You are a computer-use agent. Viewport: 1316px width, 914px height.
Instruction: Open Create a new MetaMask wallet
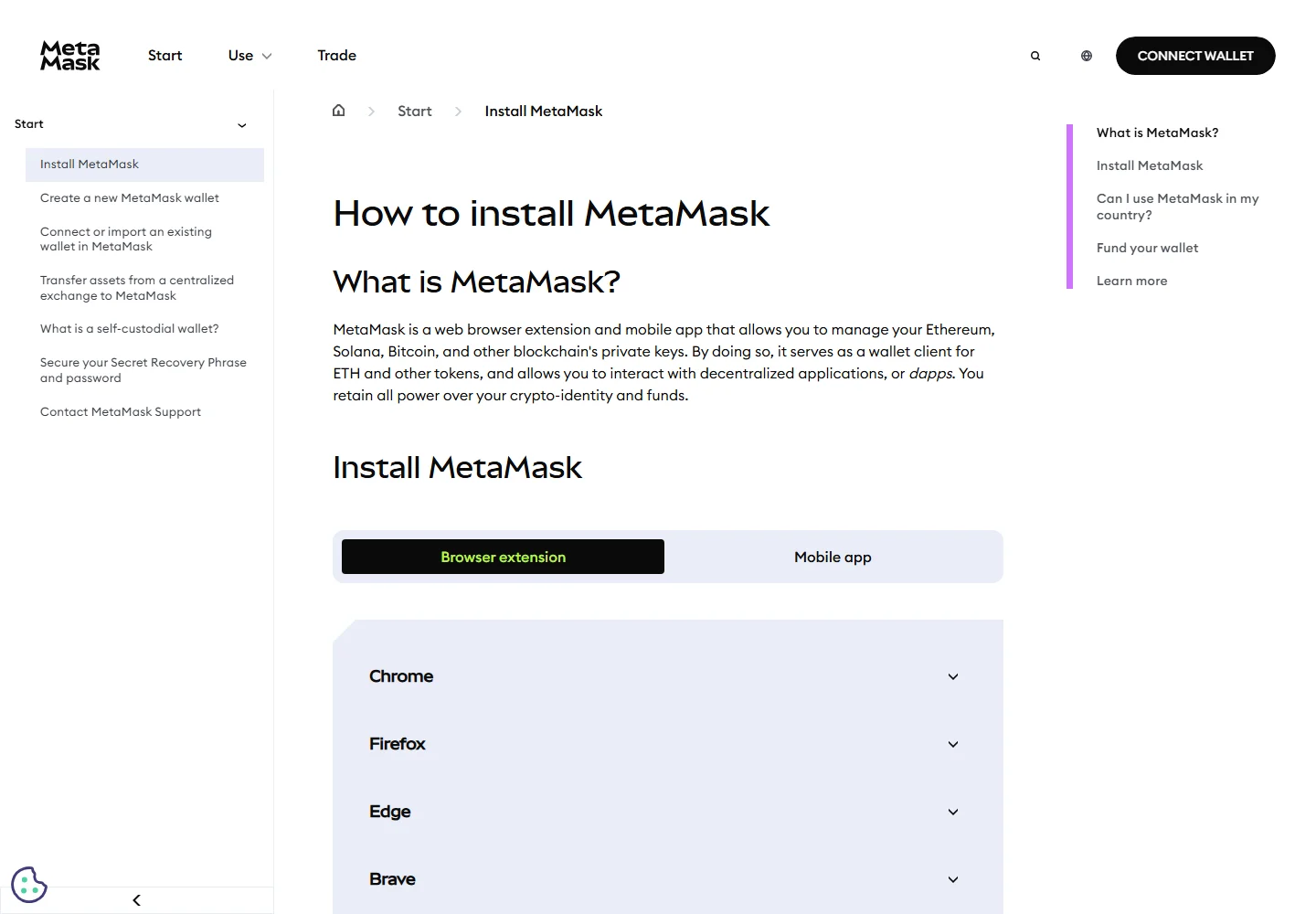[x=130, y=198]
